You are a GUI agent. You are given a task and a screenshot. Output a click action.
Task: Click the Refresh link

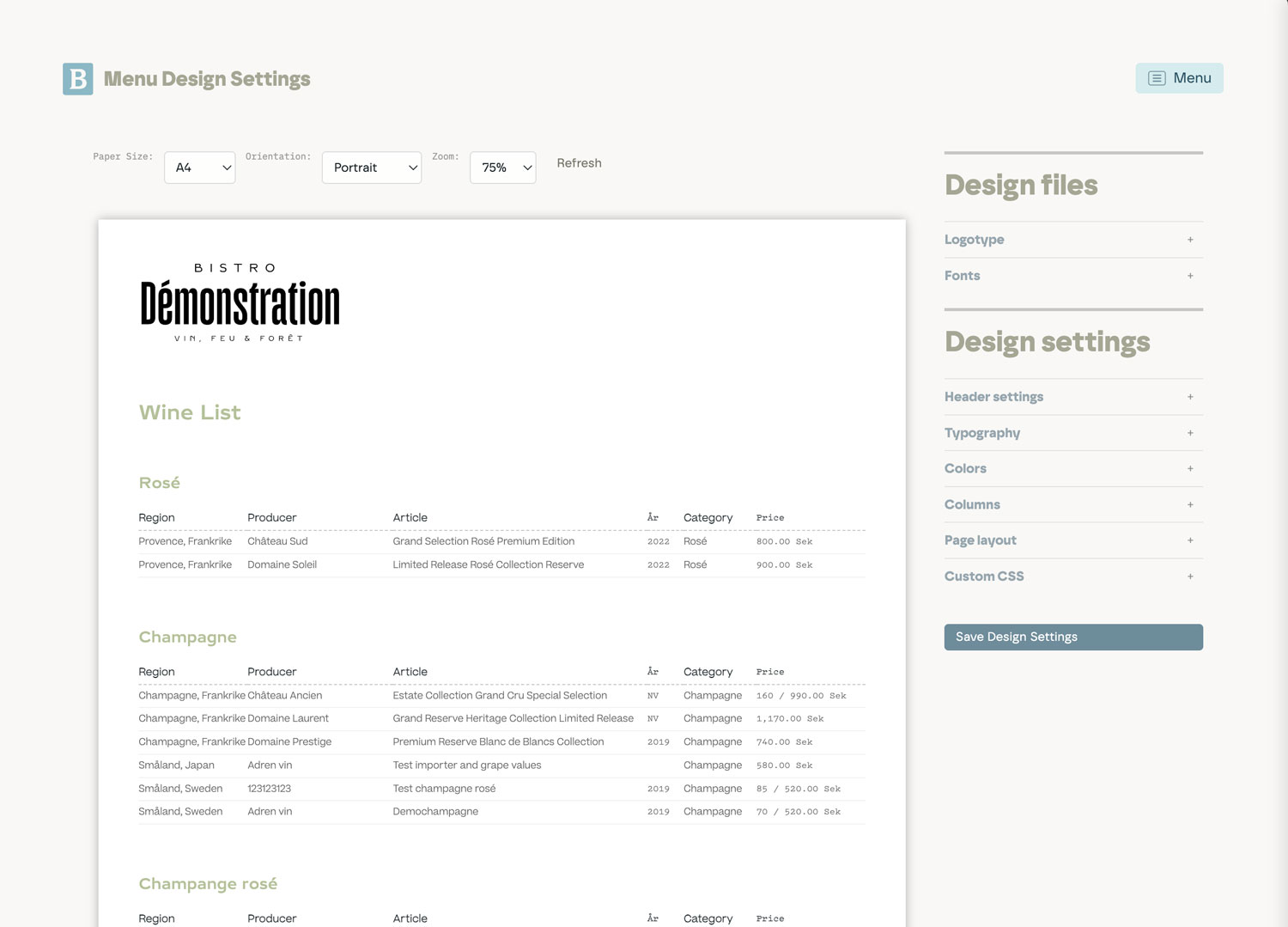point(579,163)
